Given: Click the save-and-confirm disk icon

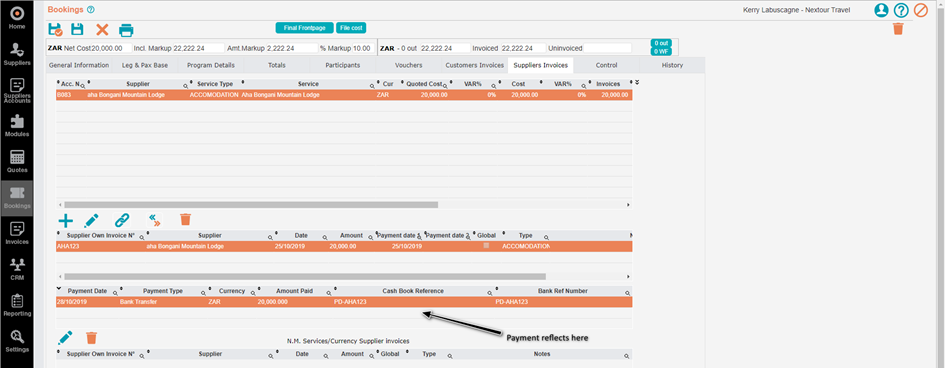Looking at the screenshot, I should tap(55, 30).
